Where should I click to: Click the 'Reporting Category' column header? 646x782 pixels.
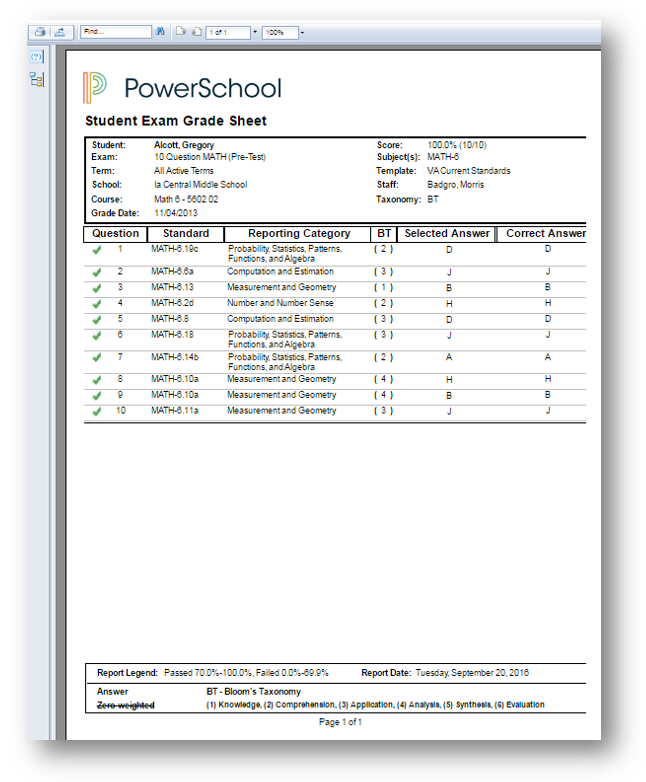click(299, 234)
